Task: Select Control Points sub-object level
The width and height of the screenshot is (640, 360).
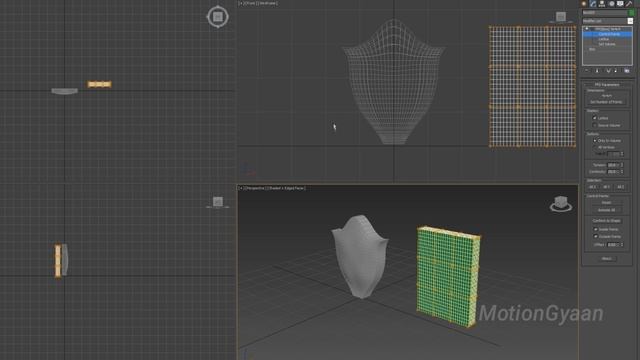Action: [608, 34]
